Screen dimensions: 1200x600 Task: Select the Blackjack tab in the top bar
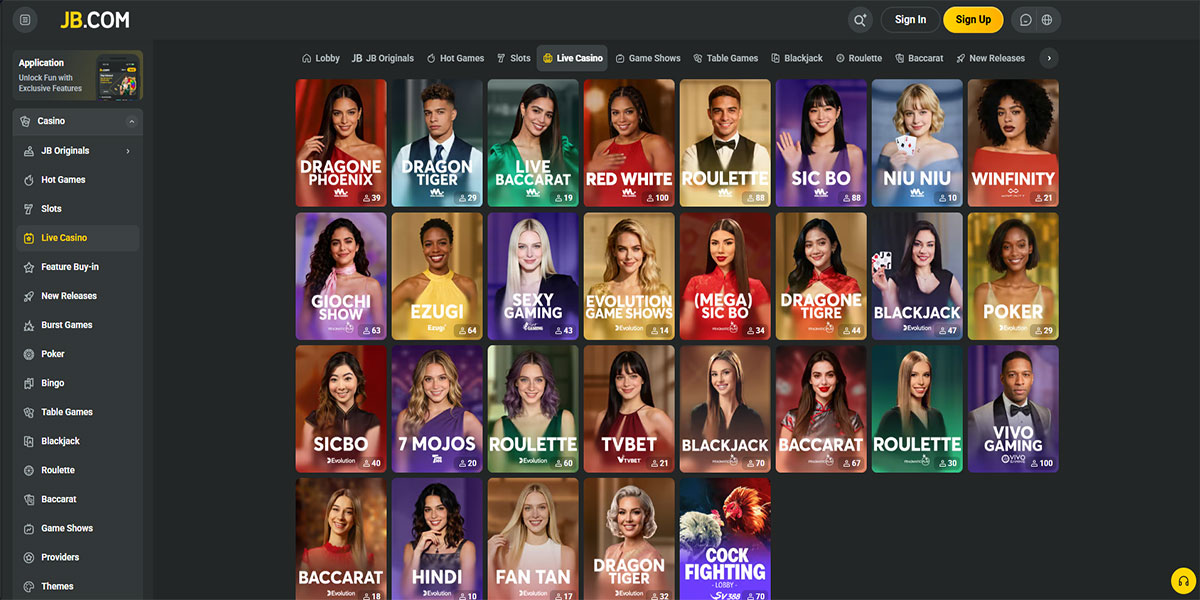(796, 58)
